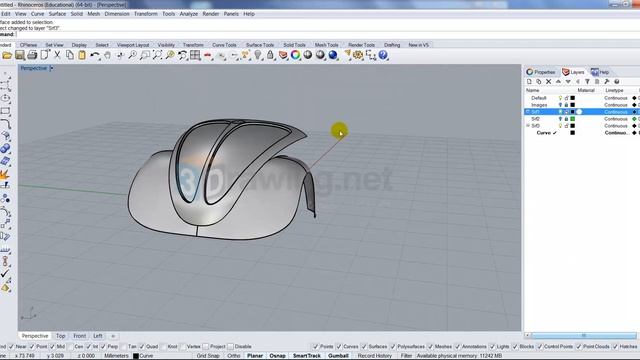Click the New Layer icon in Layers panel
The image size is (640, 360).
pyautogui.click(x=529, y=82)
